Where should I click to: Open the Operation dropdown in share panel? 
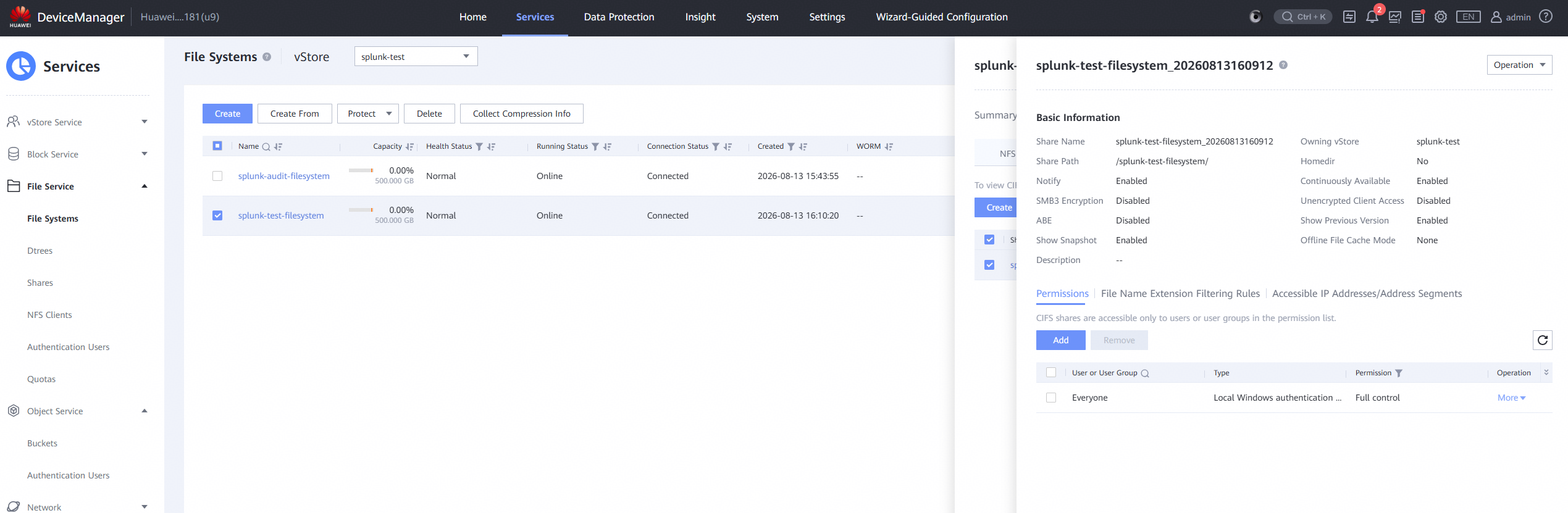tap(1519, 65)
